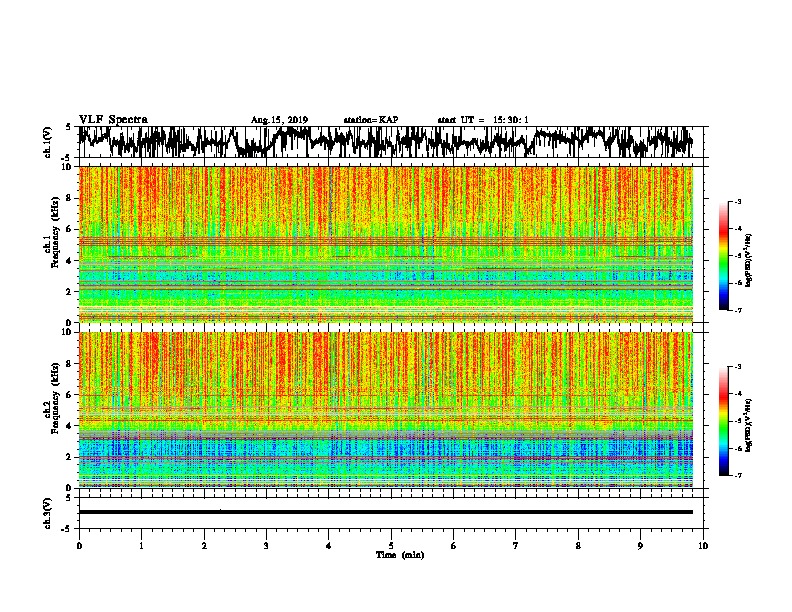
Task: Click the "-3" label on ch.1 color scale
Action: [x=737, y=201]
